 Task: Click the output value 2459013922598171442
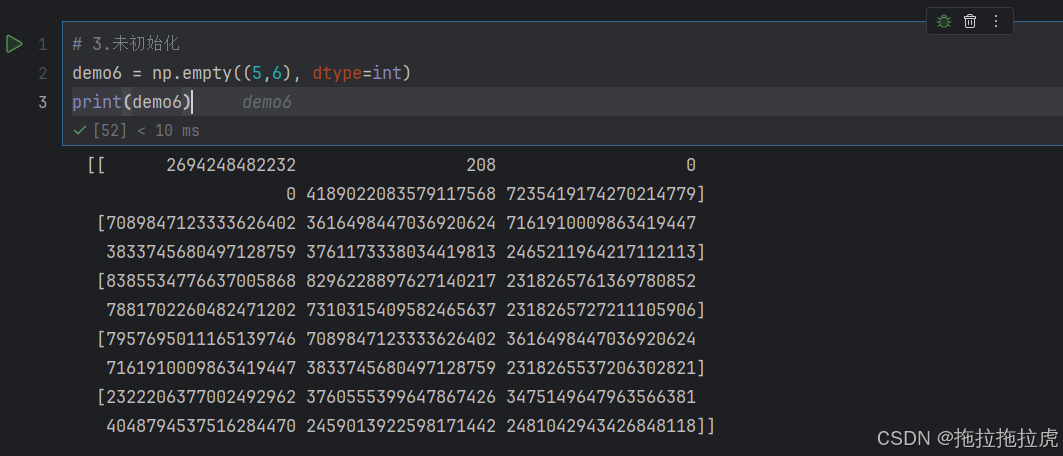pyautogui.click(x=401, y=426)
